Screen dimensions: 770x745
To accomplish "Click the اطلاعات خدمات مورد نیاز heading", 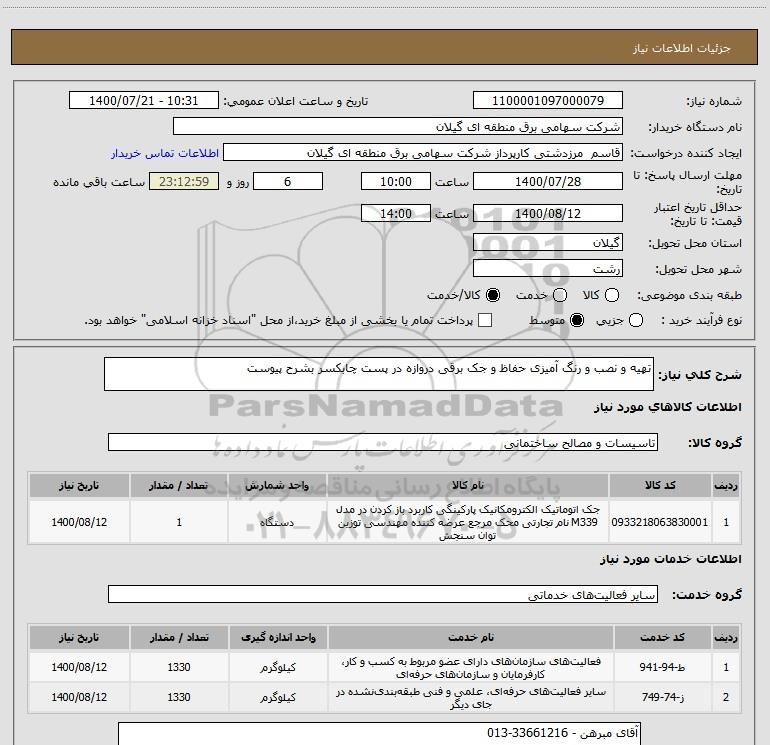I will (x=670, y=559).
